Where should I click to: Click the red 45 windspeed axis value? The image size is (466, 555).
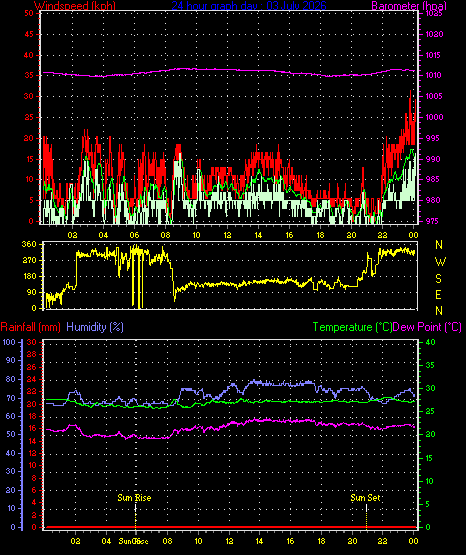point(29,34)
